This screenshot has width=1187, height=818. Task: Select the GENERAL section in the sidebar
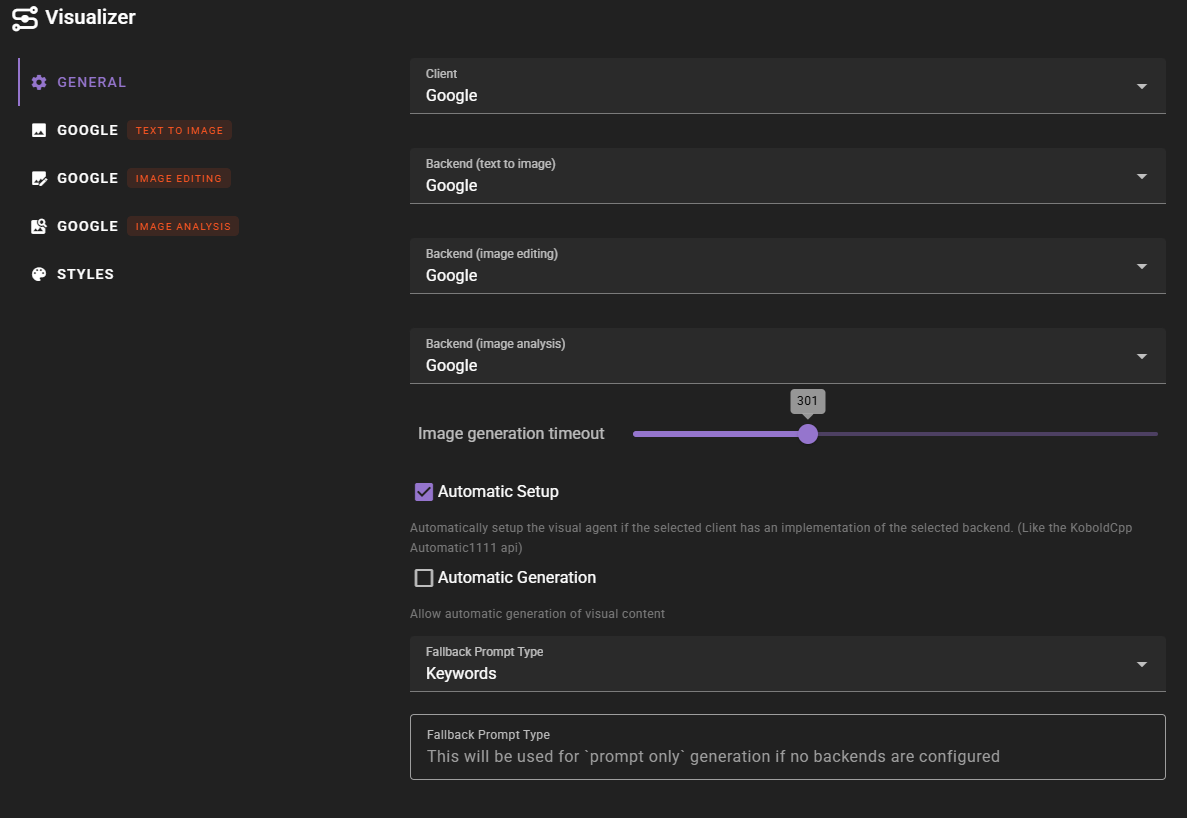point(90,82)
